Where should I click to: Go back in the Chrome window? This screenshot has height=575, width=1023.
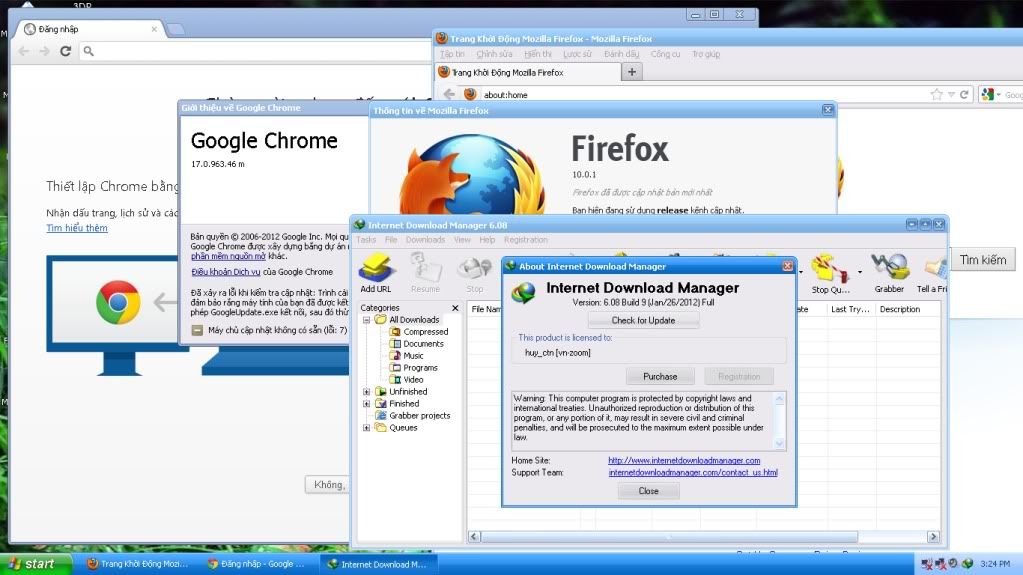pyautogui.click(x=24, y=51)
